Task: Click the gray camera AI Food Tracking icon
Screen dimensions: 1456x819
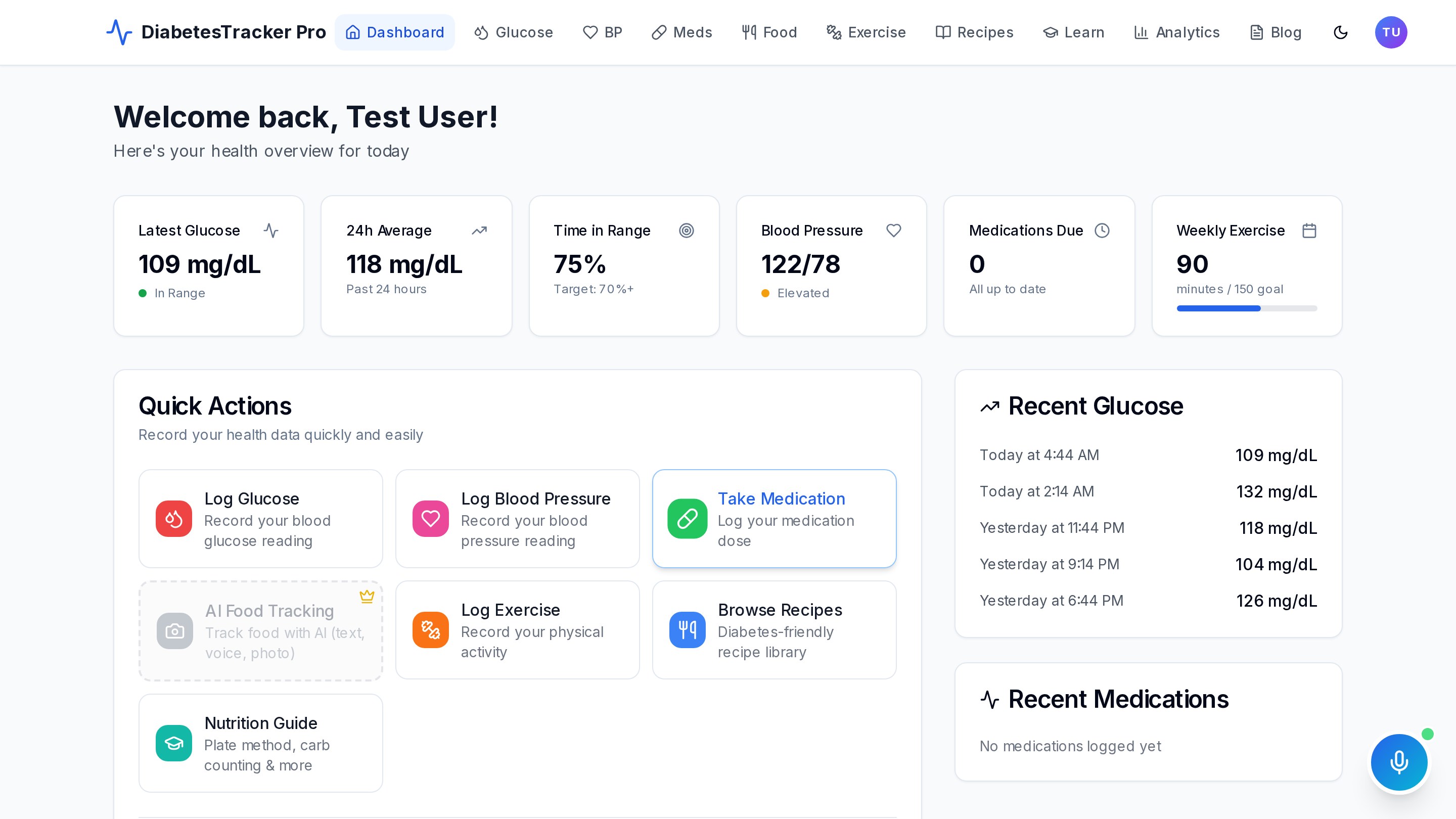Action: pyautogui.click(x=174, y=631)
